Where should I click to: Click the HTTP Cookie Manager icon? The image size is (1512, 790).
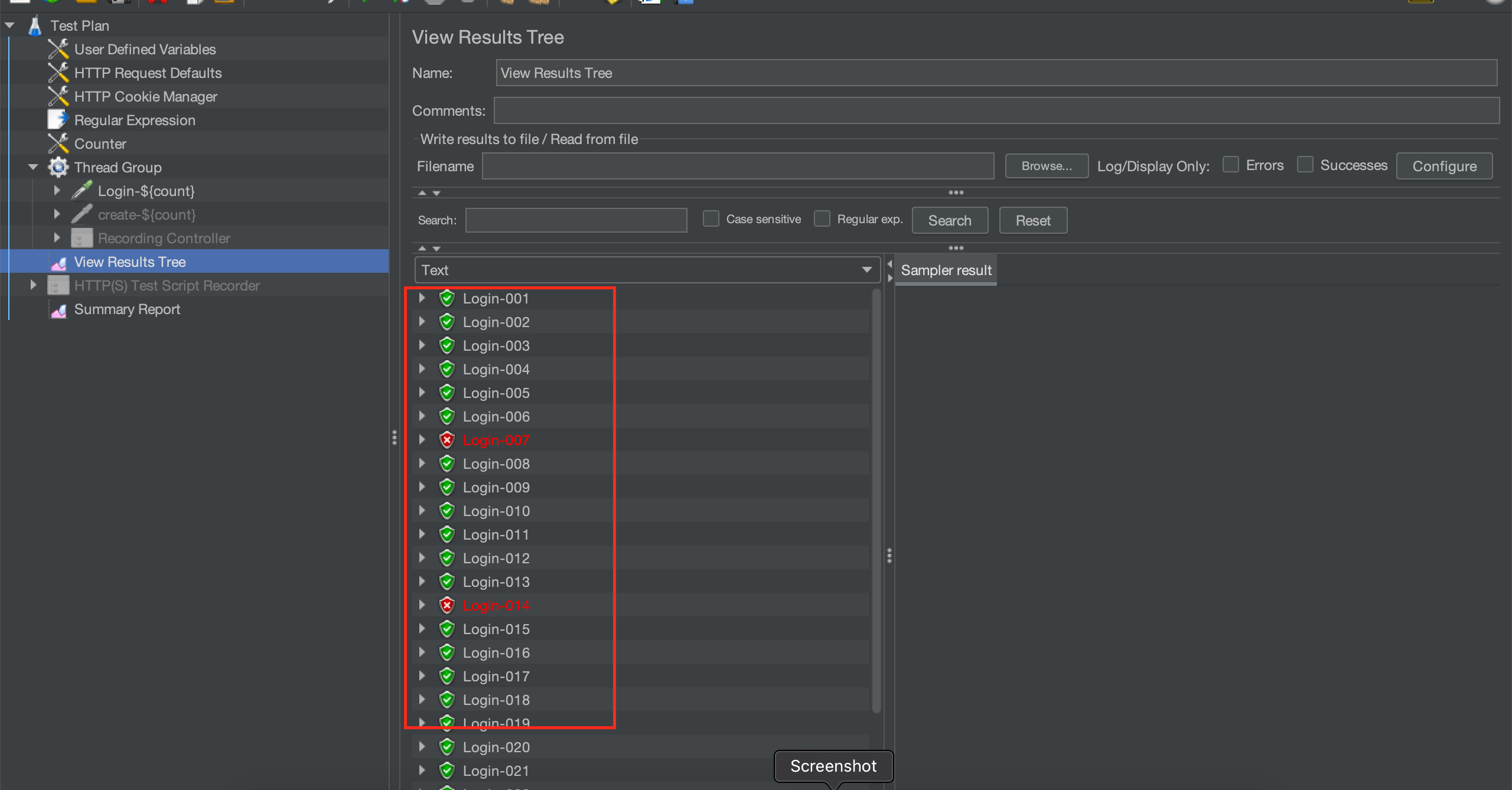(58, 96)
